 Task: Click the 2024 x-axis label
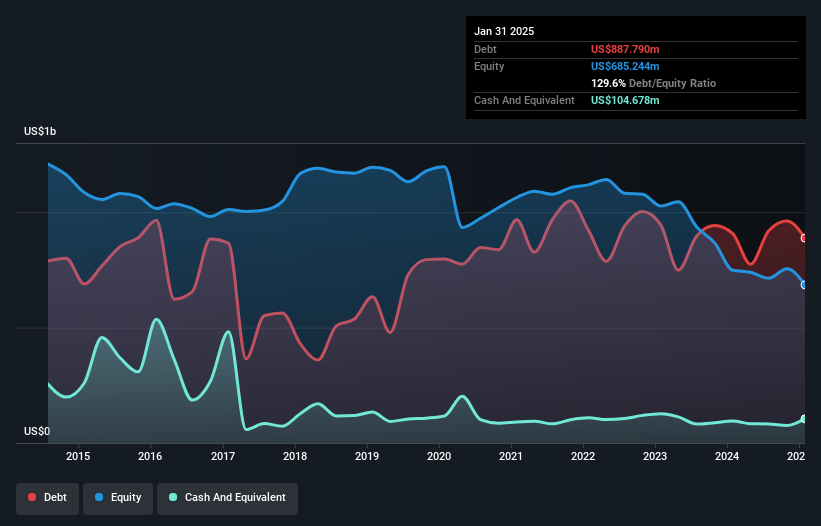(x=727, y=456)
